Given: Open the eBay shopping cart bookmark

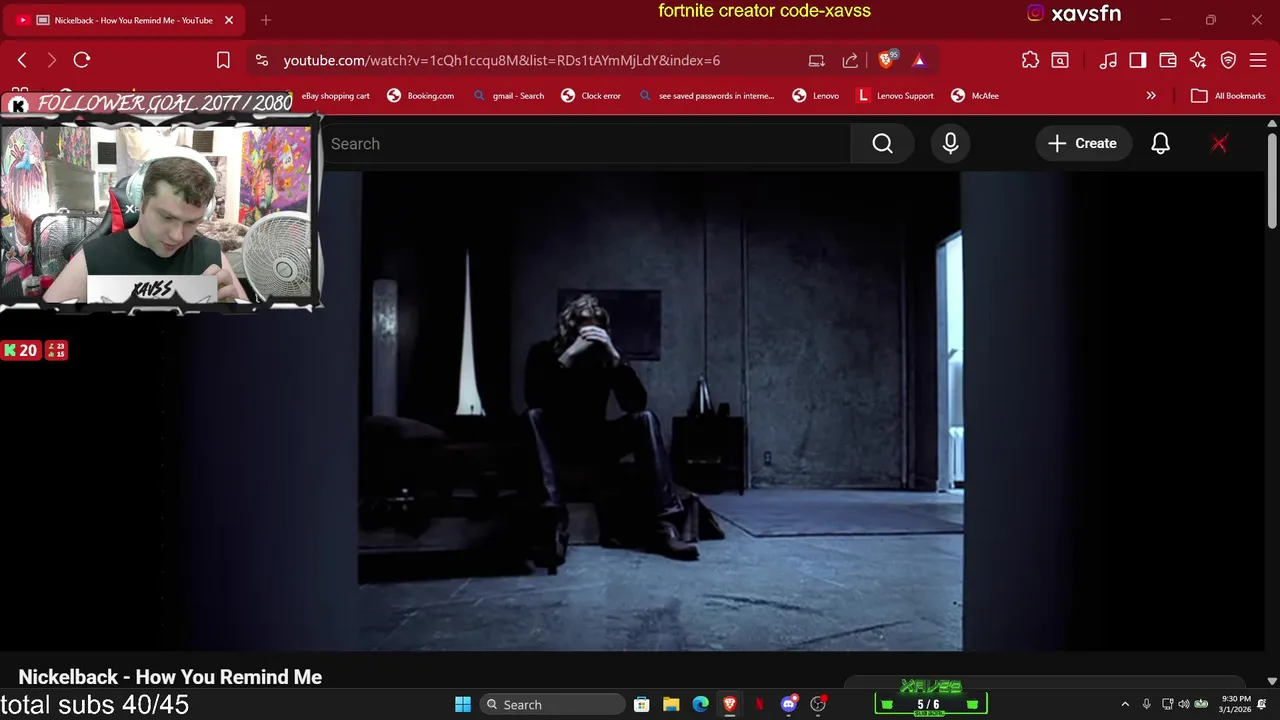Looking at the screenshot, I should [336, 96].
